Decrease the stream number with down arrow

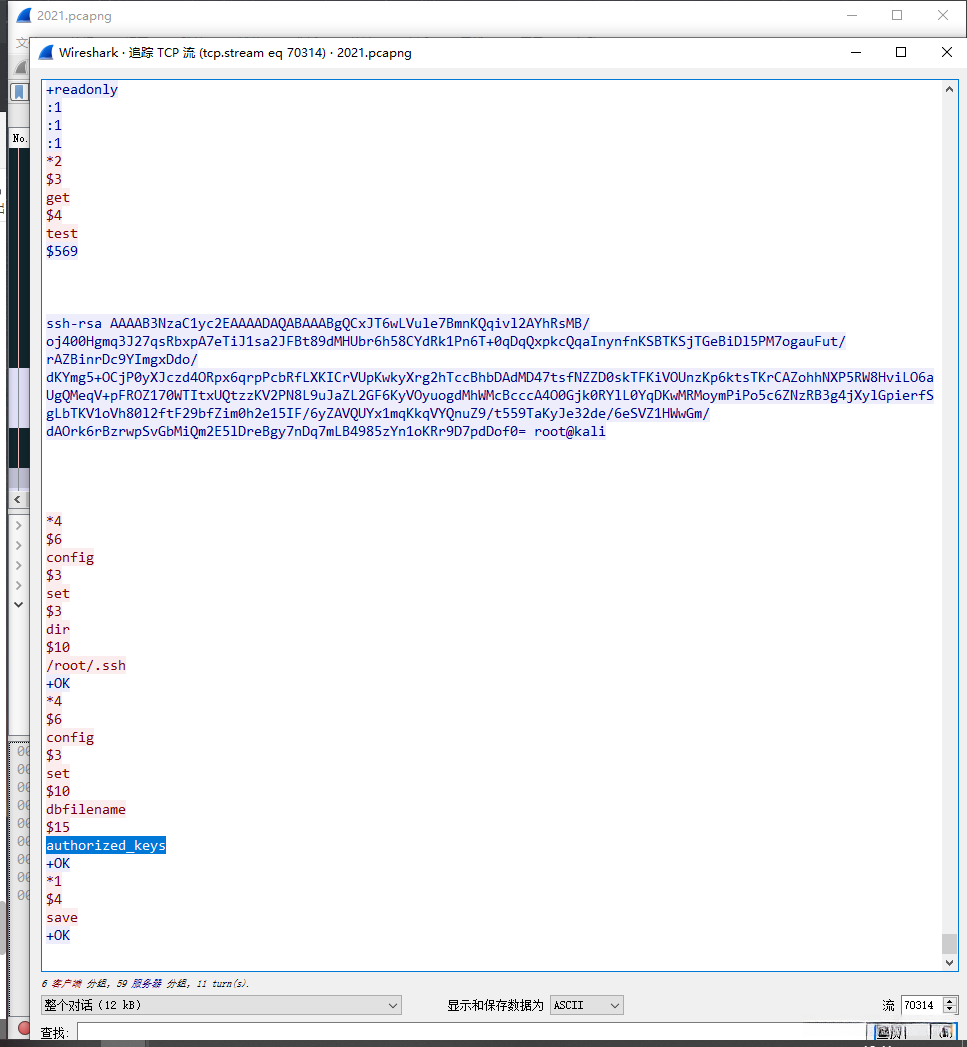pyautogui.click(x=950, y=1010)
